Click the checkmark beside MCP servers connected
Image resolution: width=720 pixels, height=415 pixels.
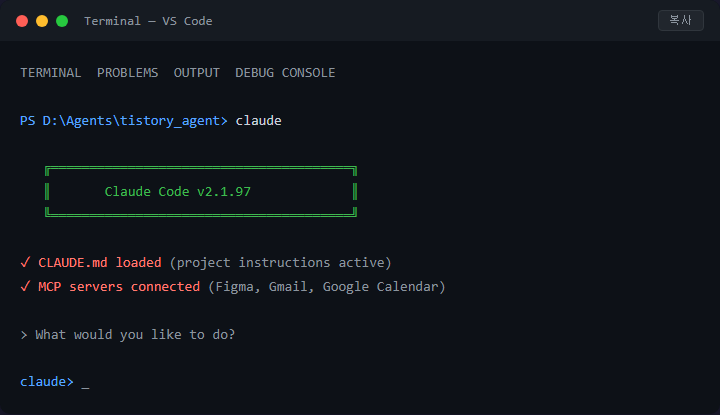[25, 286]
